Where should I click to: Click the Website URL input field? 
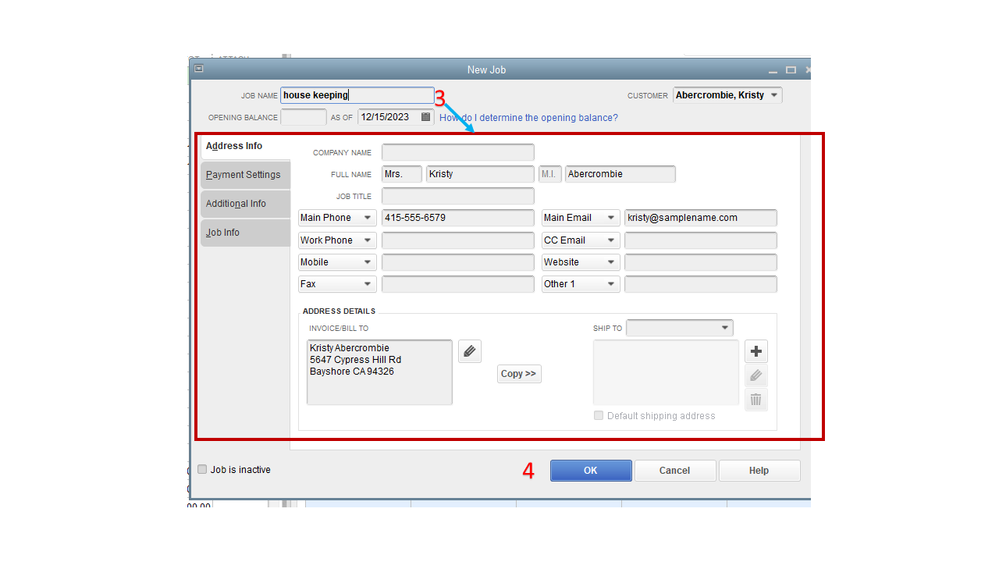point(700,262)
